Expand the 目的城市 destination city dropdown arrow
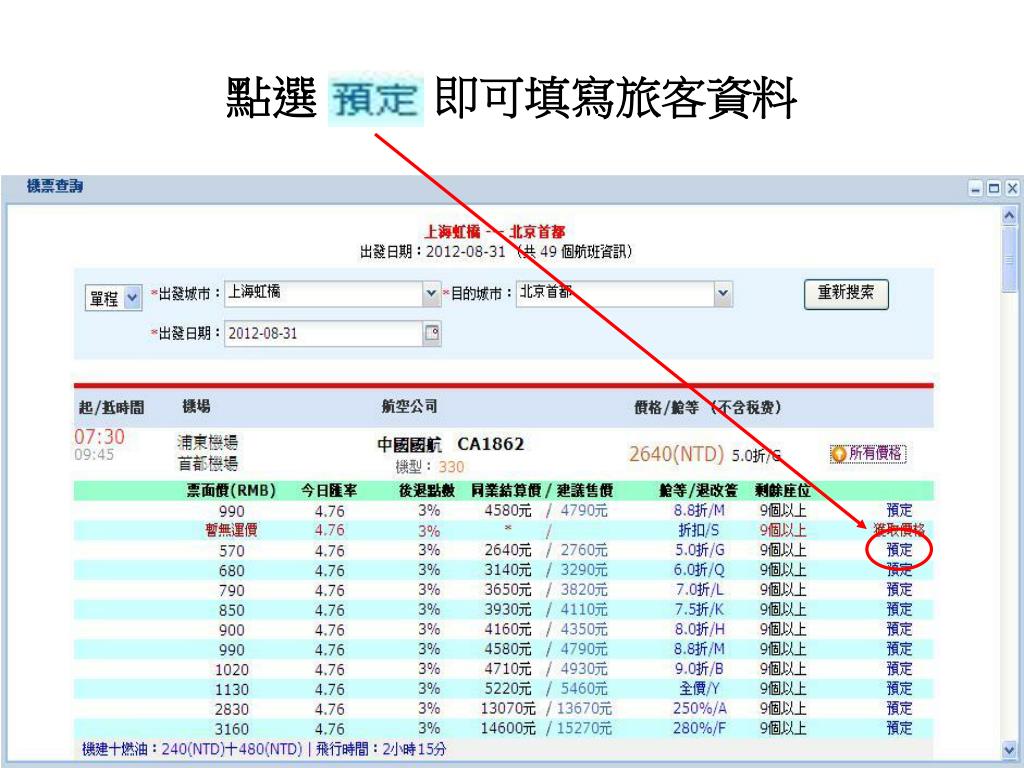The width and height of the screenshot is (1024, 768). 723,294
